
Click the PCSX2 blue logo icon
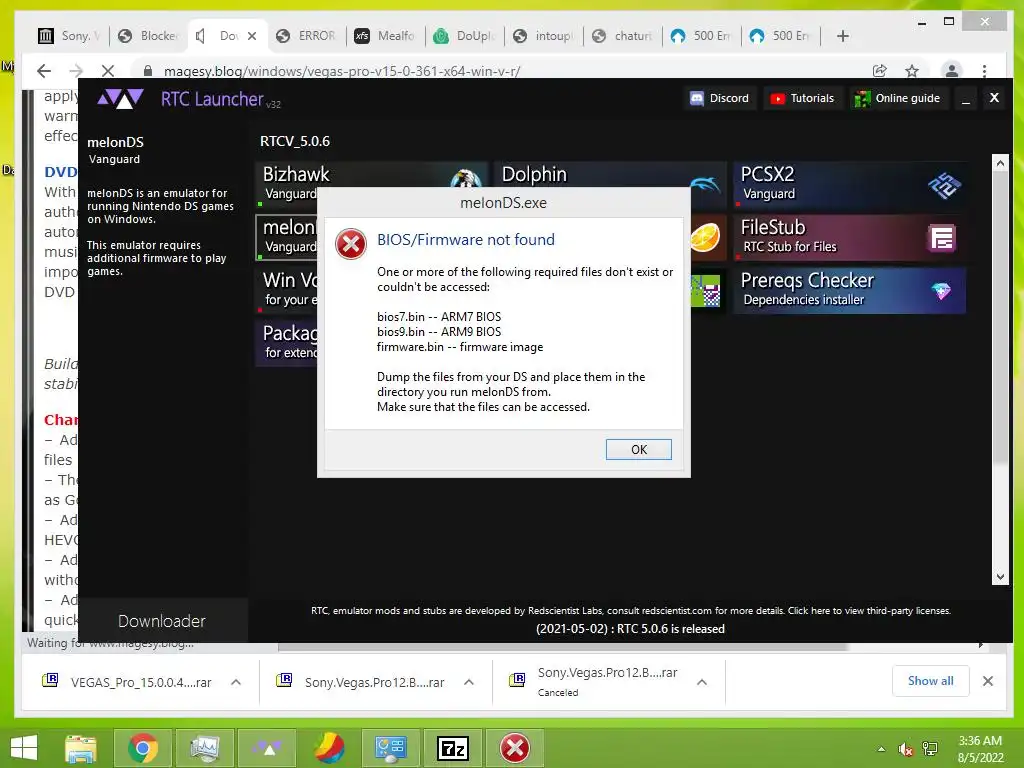click(x=944, y=185)
